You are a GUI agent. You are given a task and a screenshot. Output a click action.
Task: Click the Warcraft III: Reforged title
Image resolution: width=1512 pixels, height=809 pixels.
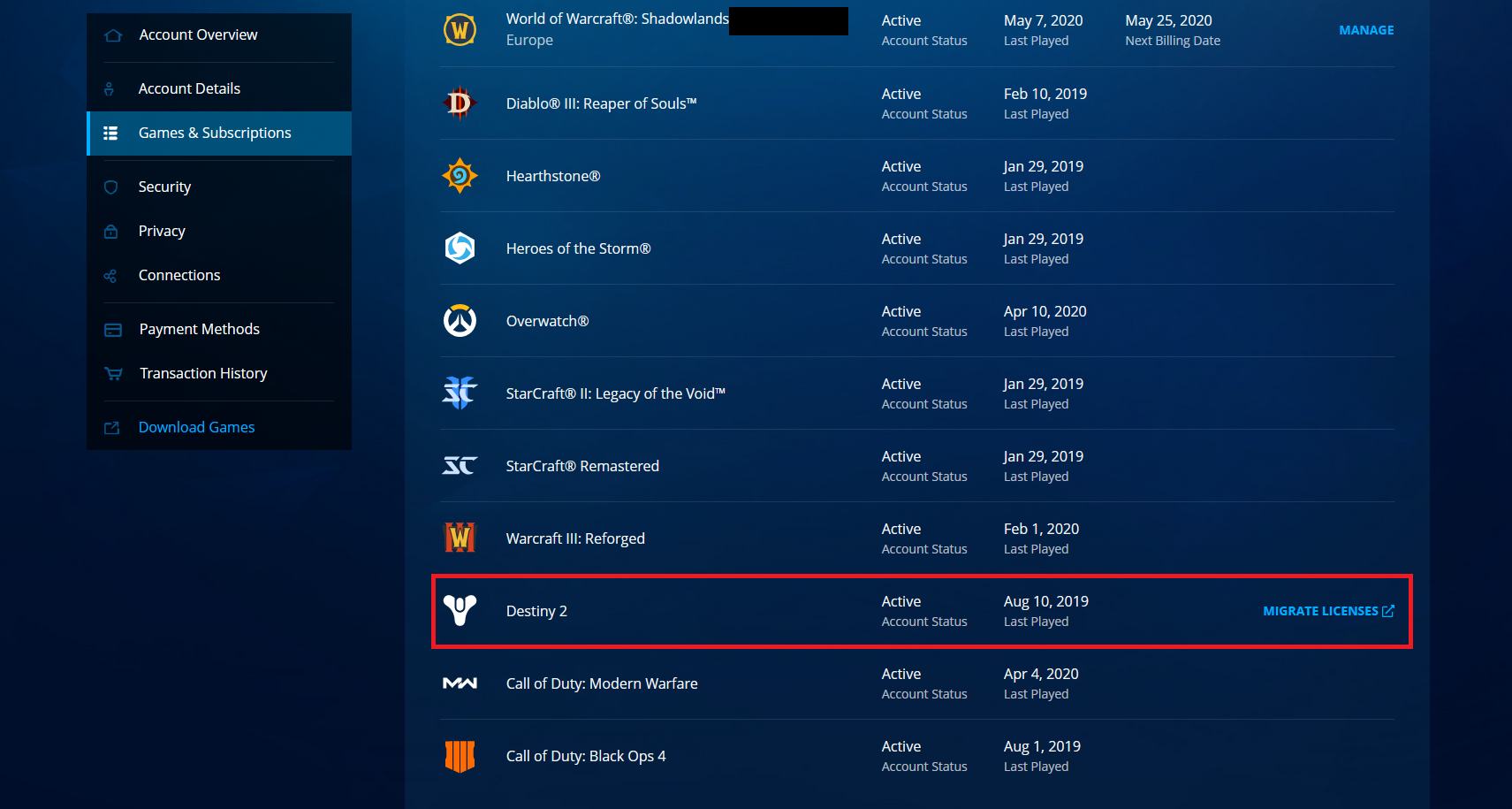pyautogui.click(x=575, y=538)
